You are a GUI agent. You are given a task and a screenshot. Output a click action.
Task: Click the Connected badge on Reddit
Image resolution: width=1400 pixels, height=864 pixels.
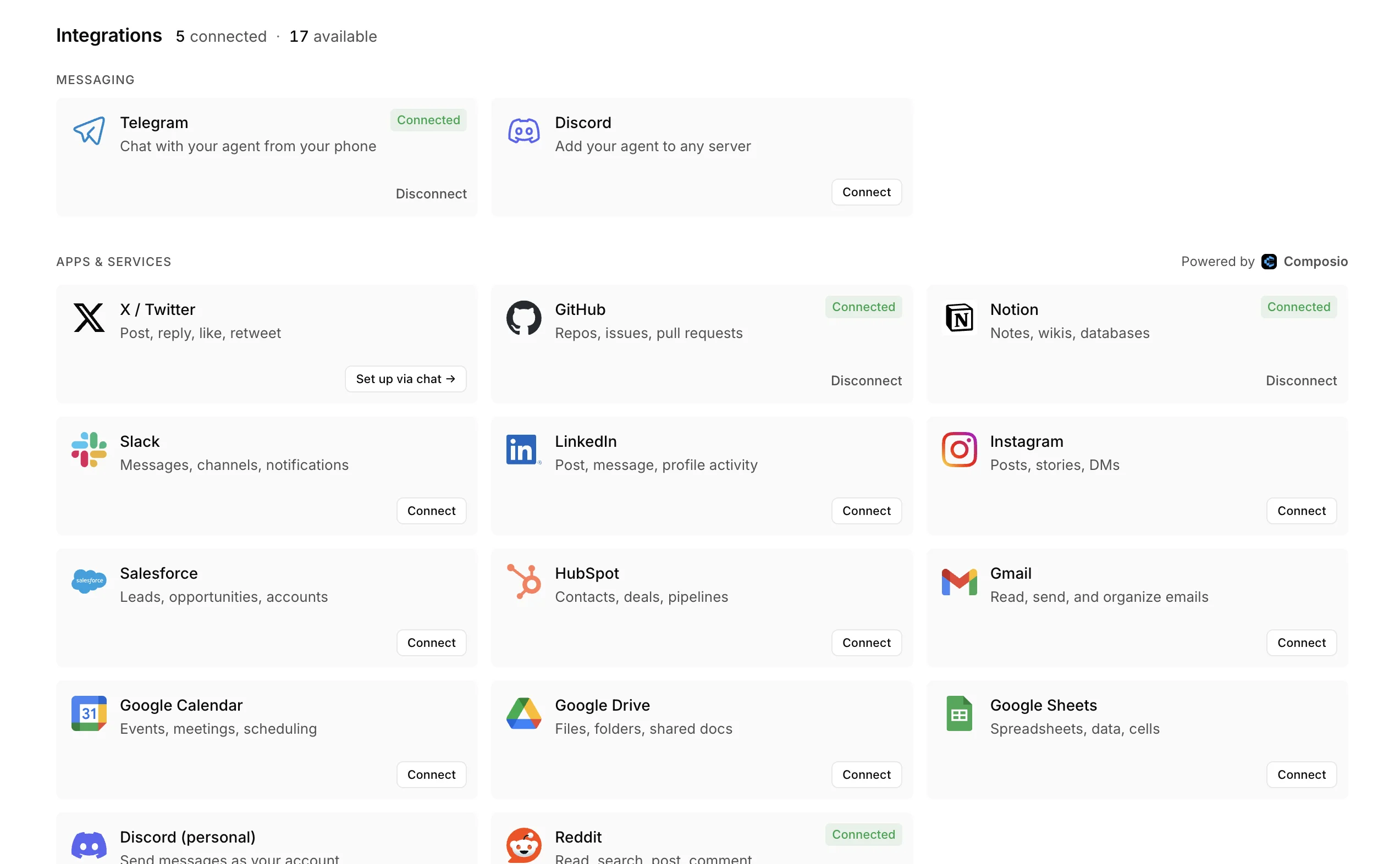863,834
